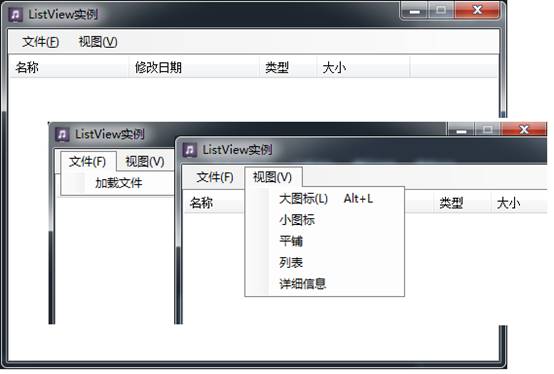
Task: Choose 加载文件 from the File menu
Action: (x=118, y=183)
